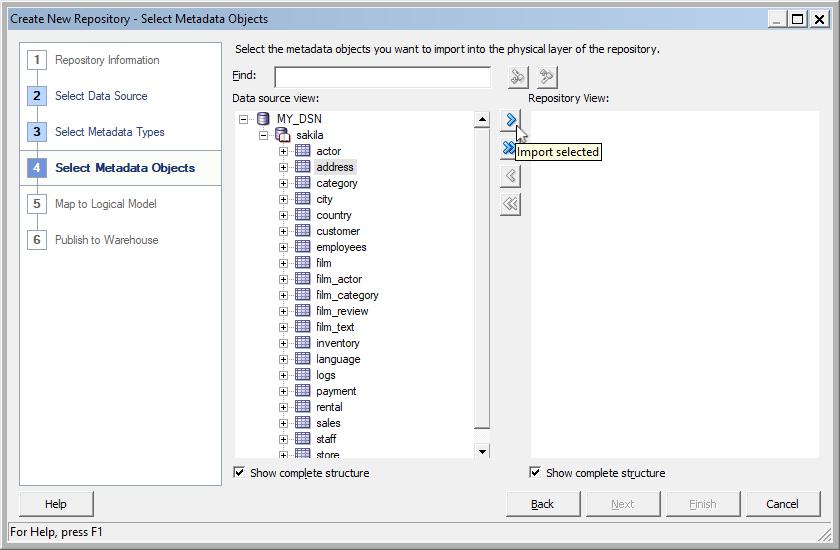Click the Remove all double-left-arrow button
The height and width of the screenshot is (550, 840).
[x=511, y=204]
